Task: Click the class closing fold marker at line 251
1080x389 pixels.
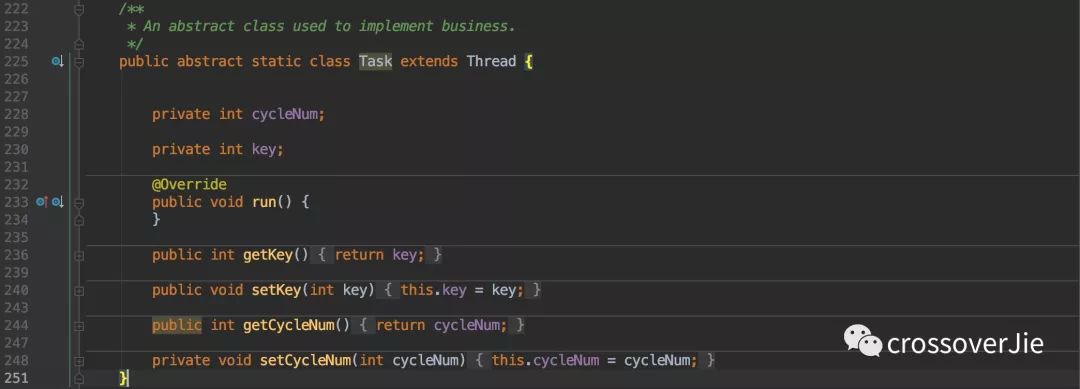Action: coord(79,378)
